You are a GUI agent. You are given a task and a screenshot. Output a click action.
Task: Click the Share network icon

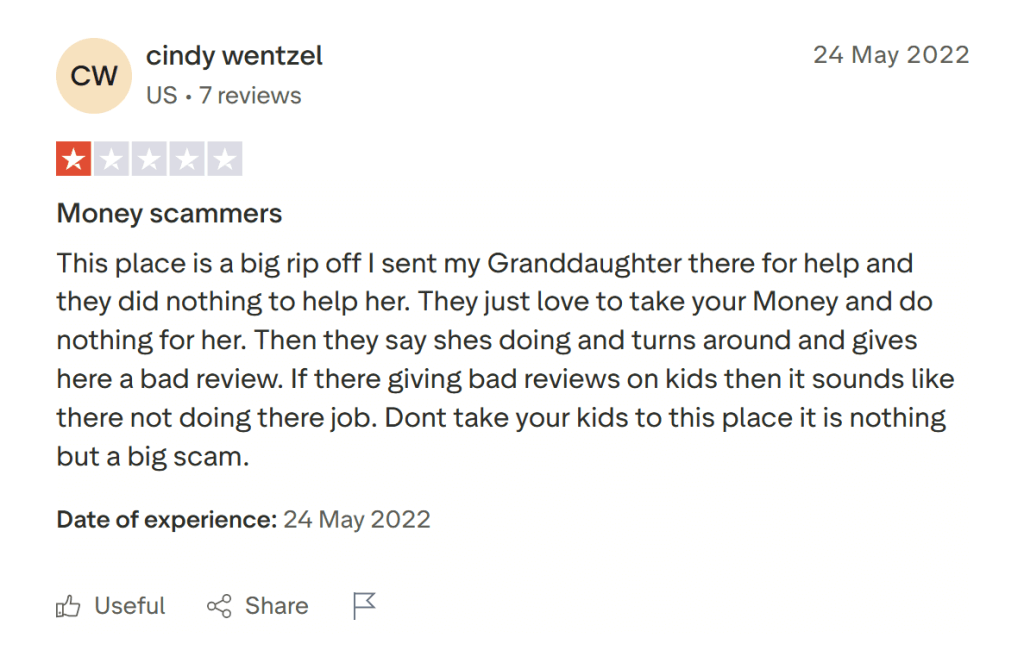[x=219, y=606]
